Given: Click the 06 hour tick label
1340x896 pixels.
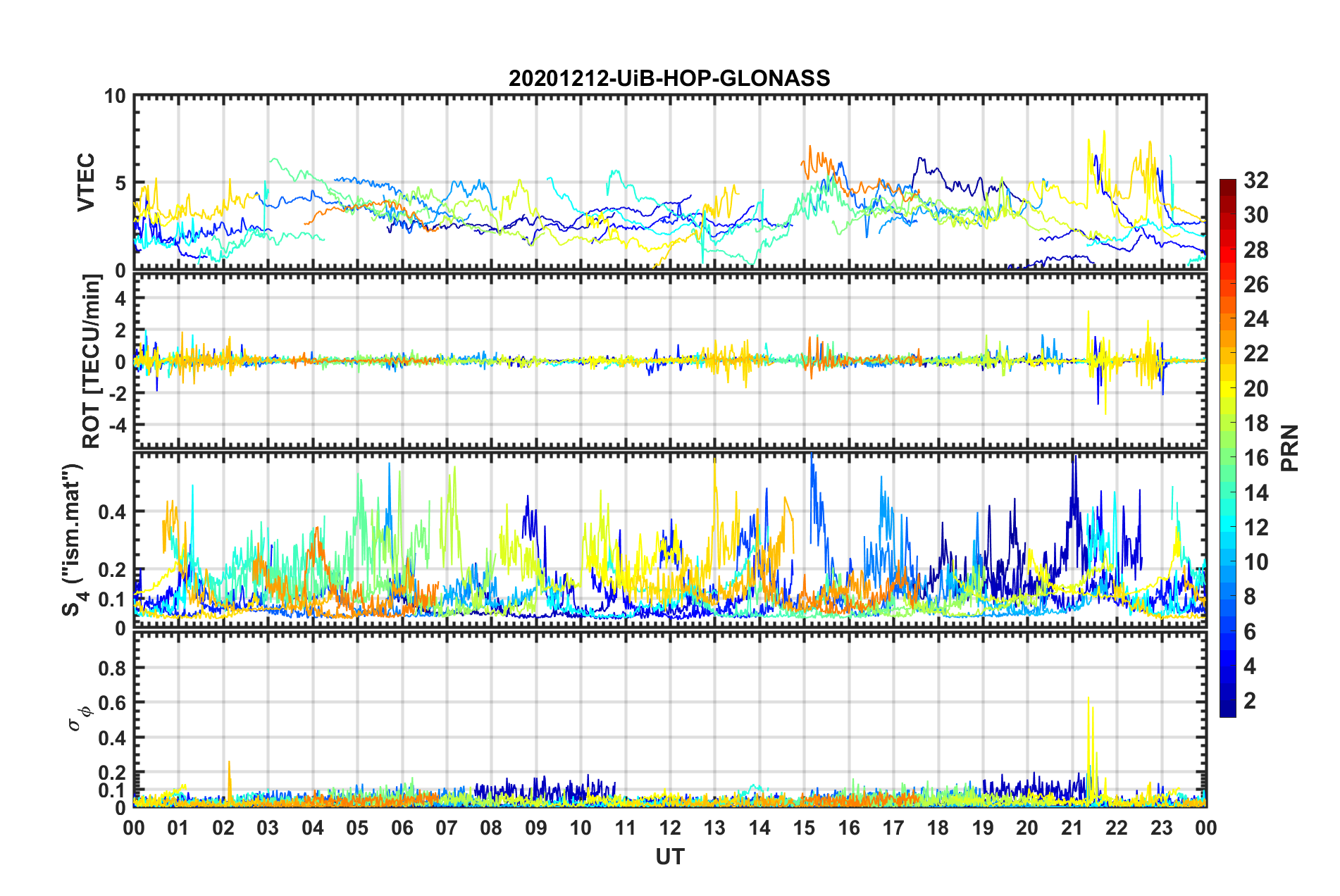Looking at the screenshot, I should (402, 827).
